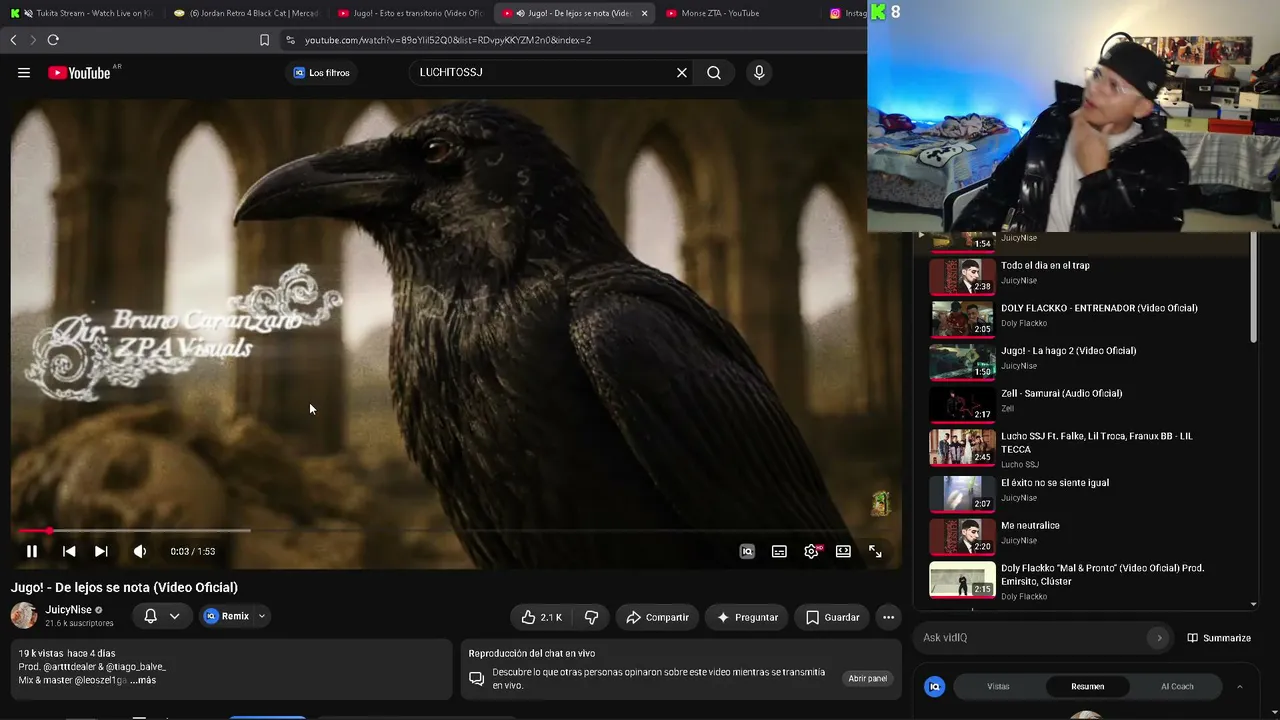Focus the browser address bar URL
Image resolution: width=1280 pixels, height=720 pixels.
448,40
